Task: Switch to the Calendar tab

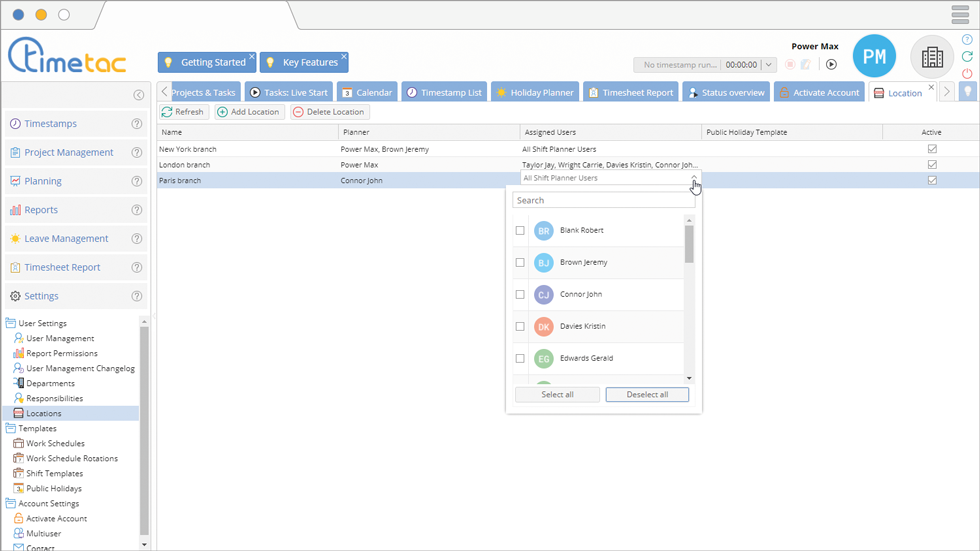Action: [367, 92]
